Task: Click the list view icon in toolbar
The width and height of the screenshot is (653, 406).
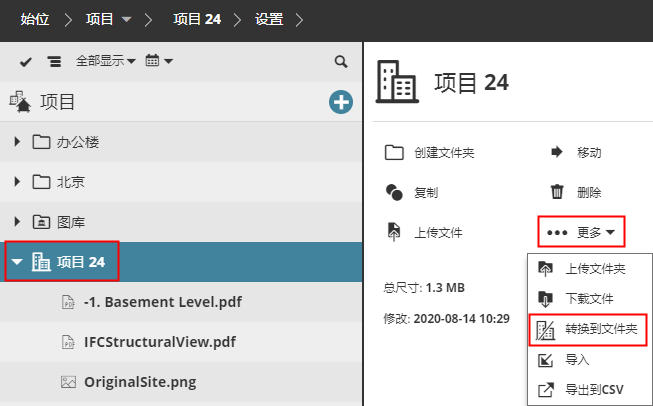Action: click(x=54, y=62)
